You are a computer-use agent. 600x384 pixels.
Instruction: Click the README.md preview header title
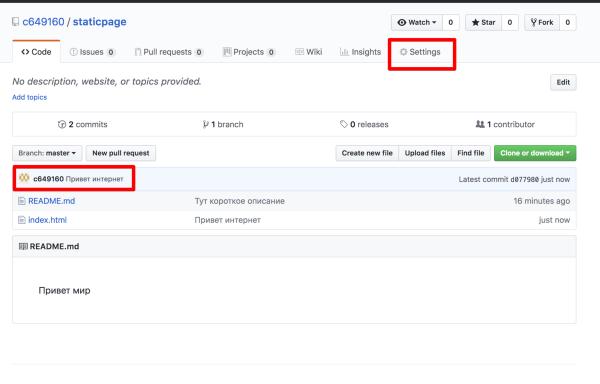pos(54,246)
